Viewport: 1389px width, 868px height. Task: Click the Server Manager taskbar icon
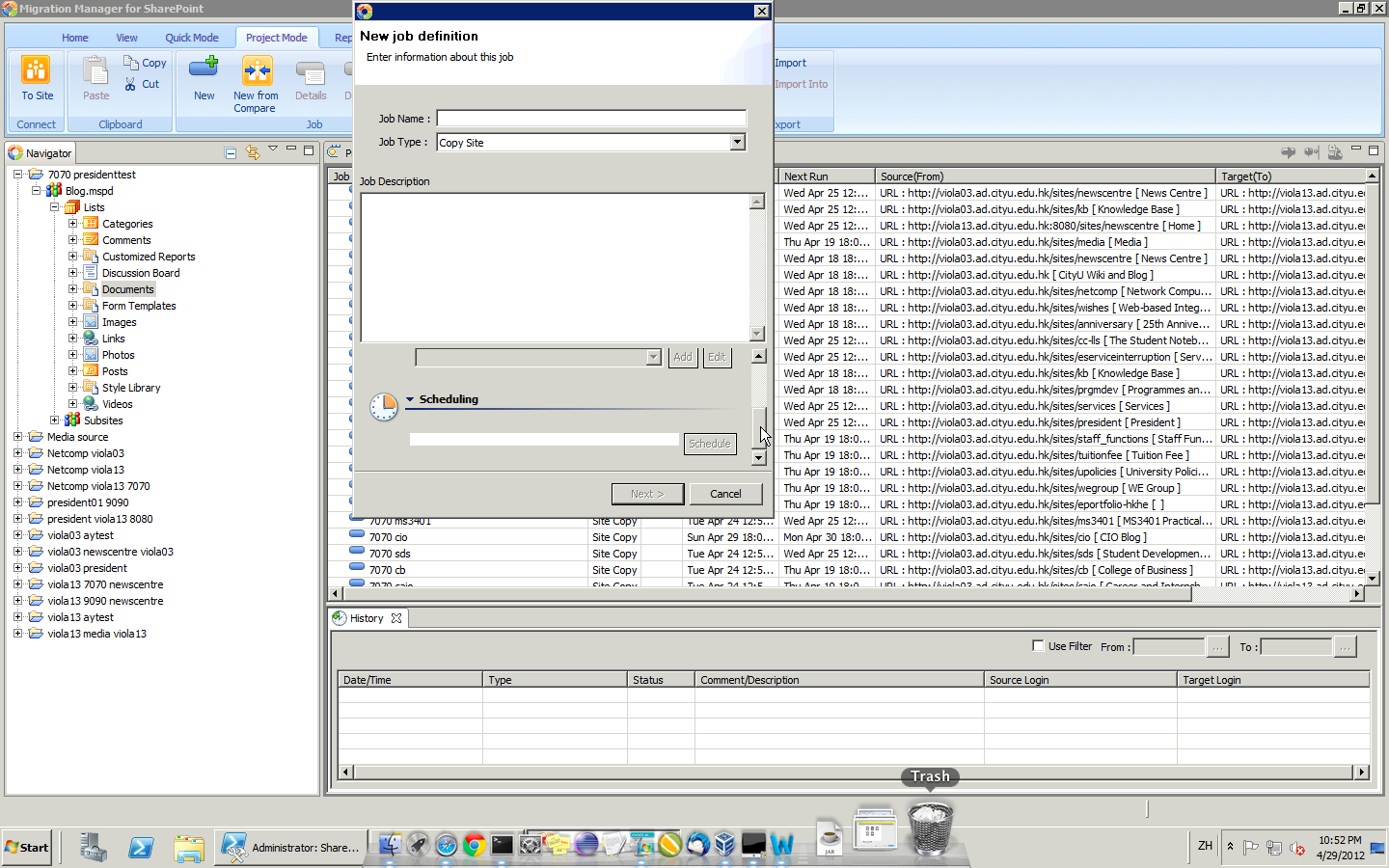pyautogui.click(x=94, y=847)
